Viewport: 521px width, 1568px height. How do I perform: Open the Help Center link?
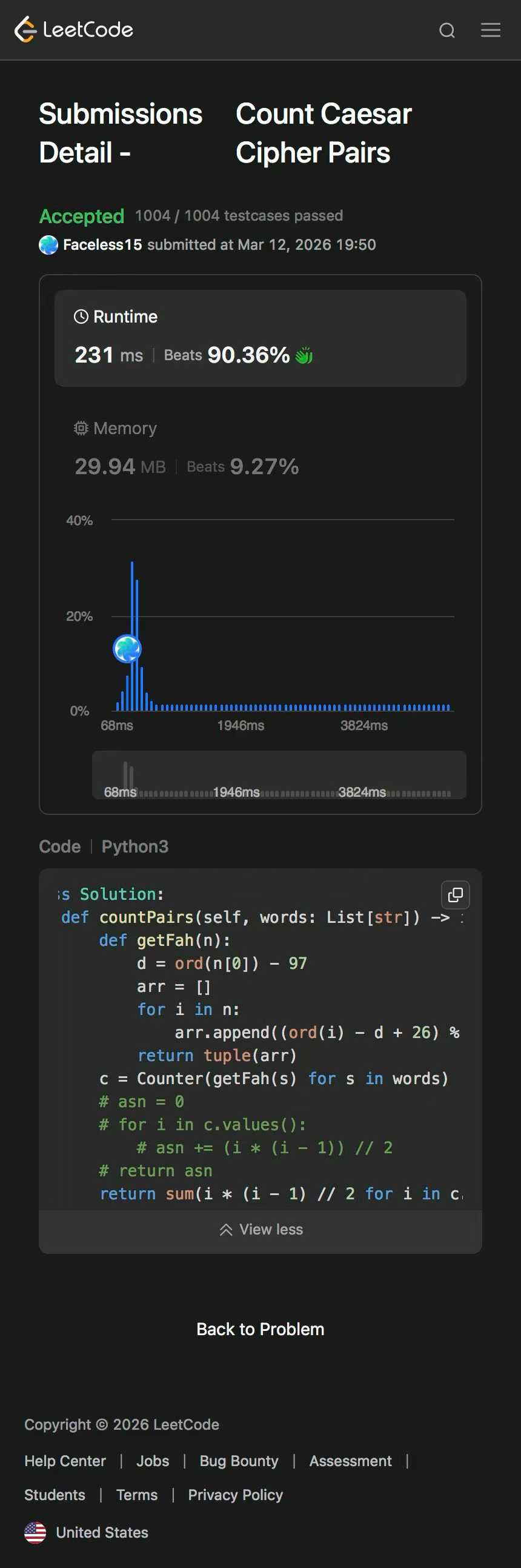tap(65, 1461)
